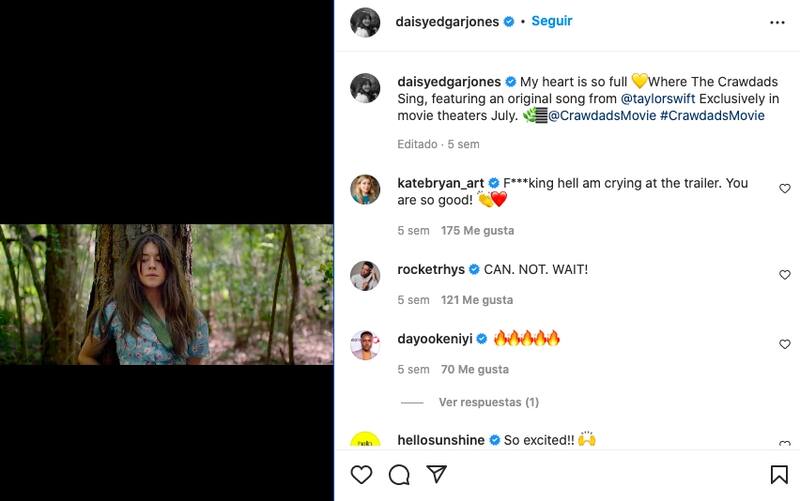Open katebryan_art's profile avatar
Viewport: 800px width, 501px height.
(x=365, y=189)
